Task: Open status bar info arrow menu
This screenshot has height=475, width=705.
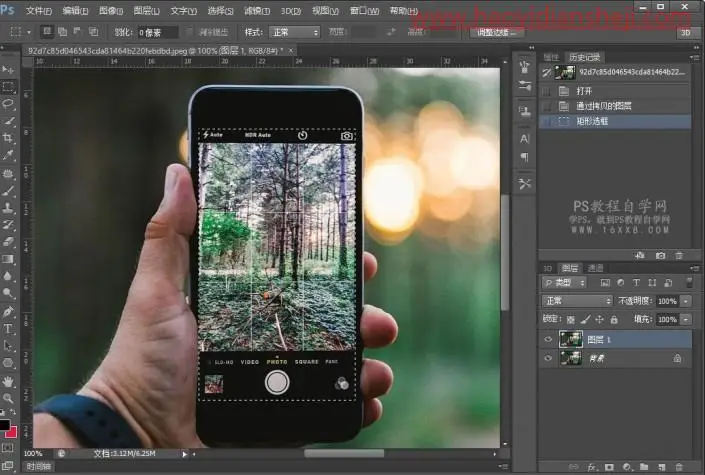Action: pyautogui.click(x=185, y=454)
